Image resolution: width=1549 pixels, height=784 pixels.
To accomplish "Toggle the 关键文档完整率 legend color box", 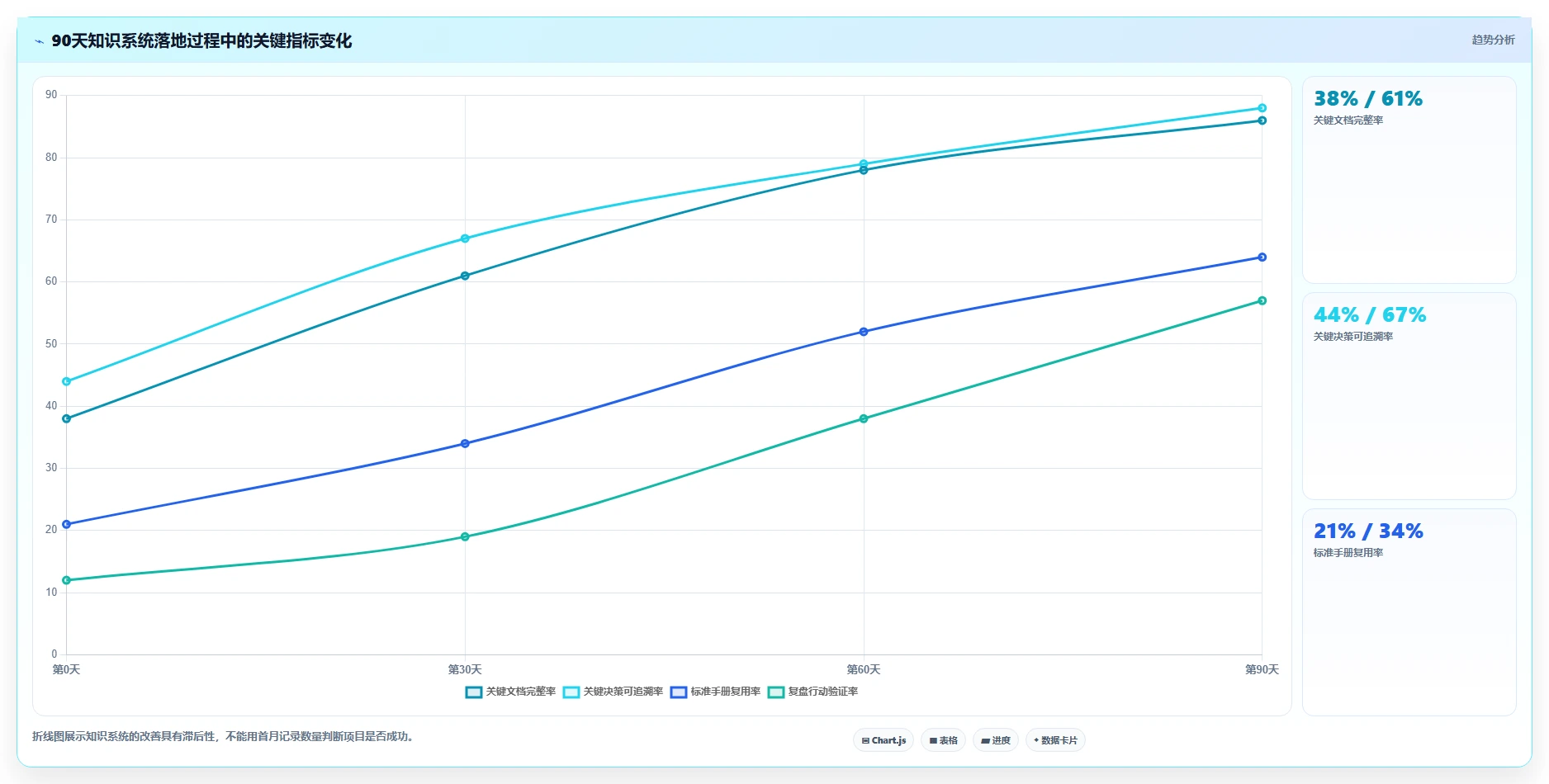I will [x=474, y=692].
